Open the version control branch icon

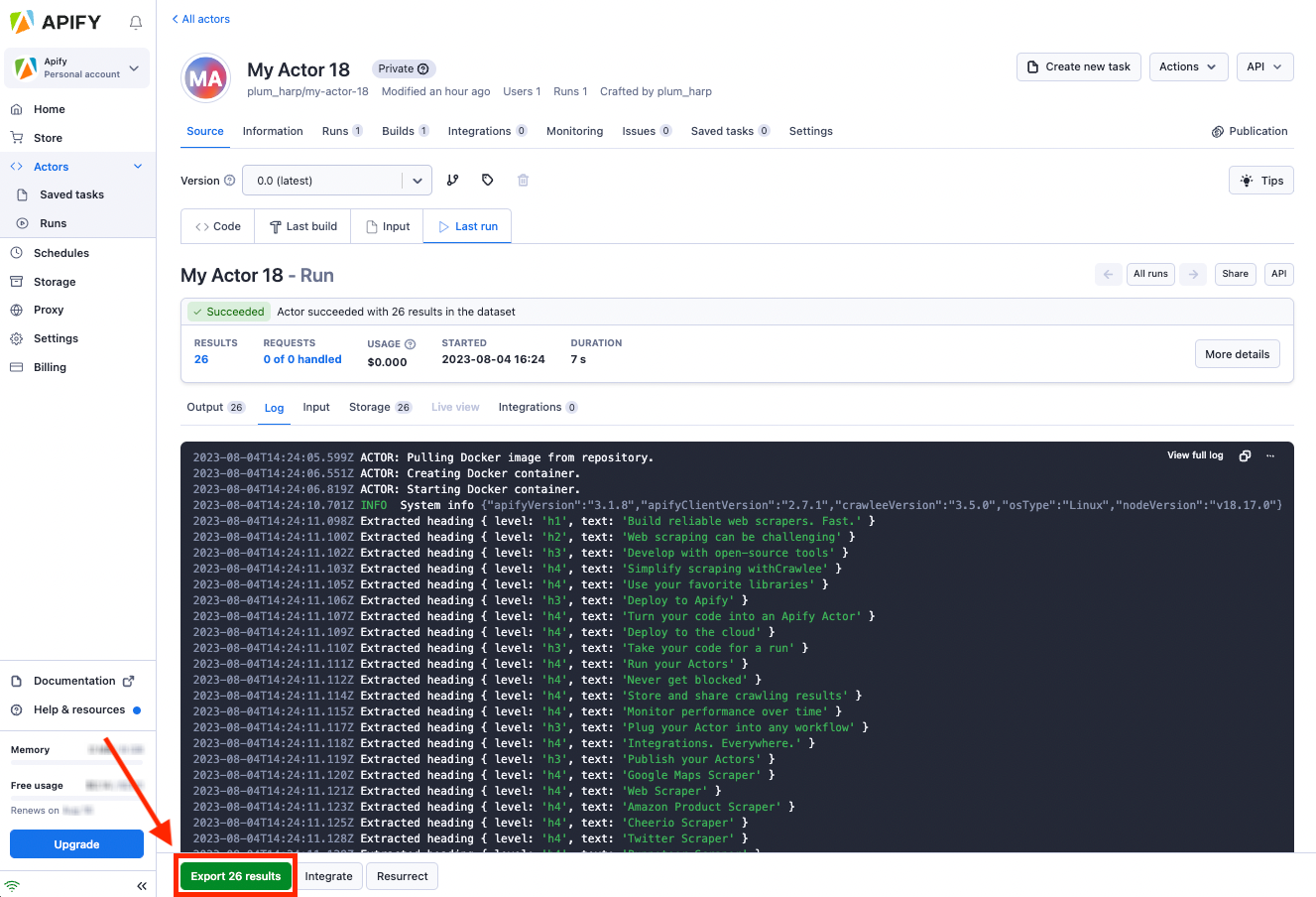pos(453,180)
